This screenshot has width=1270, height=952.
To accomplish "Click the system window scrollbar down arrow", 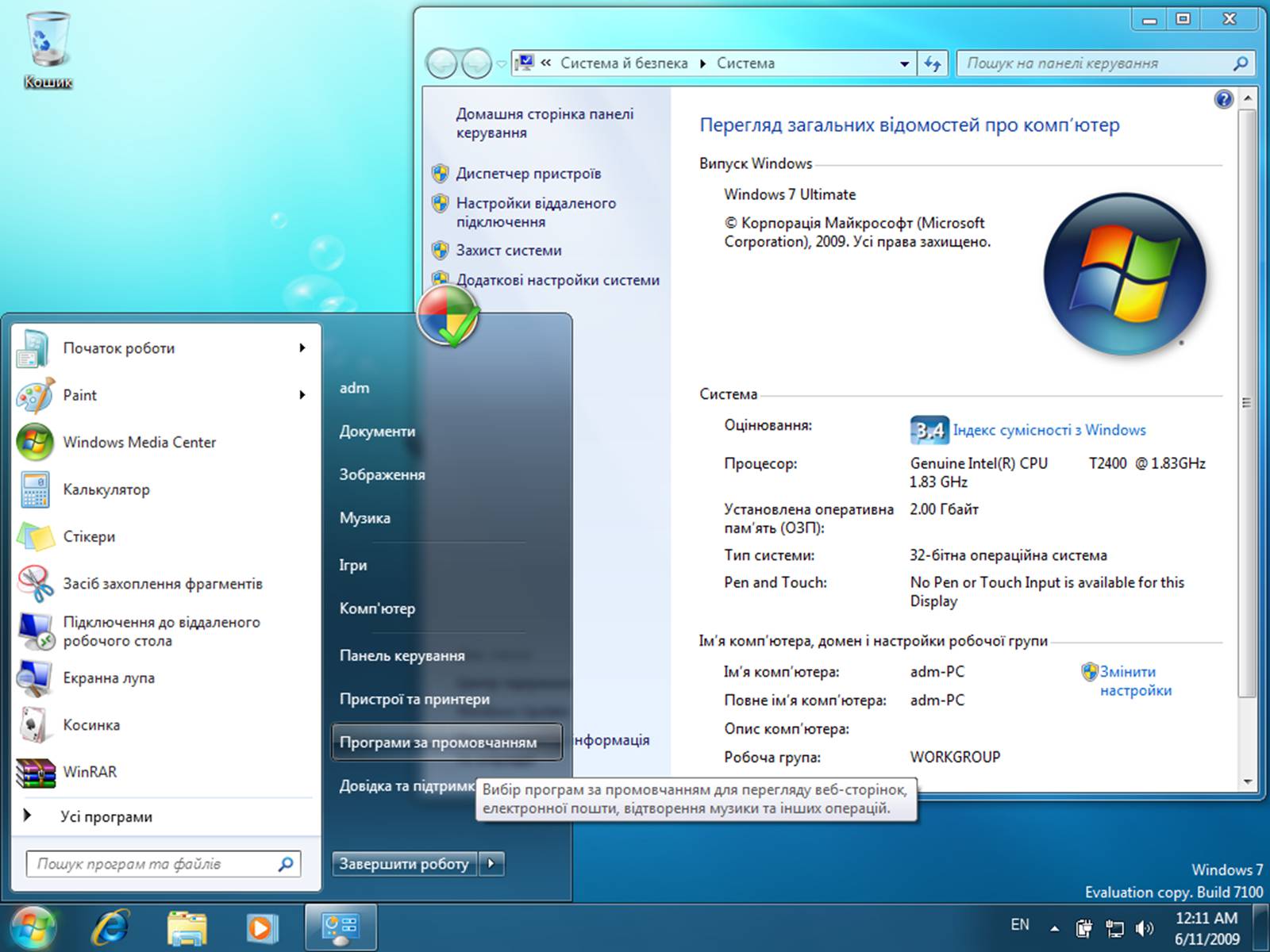I will click(1247, 781).
